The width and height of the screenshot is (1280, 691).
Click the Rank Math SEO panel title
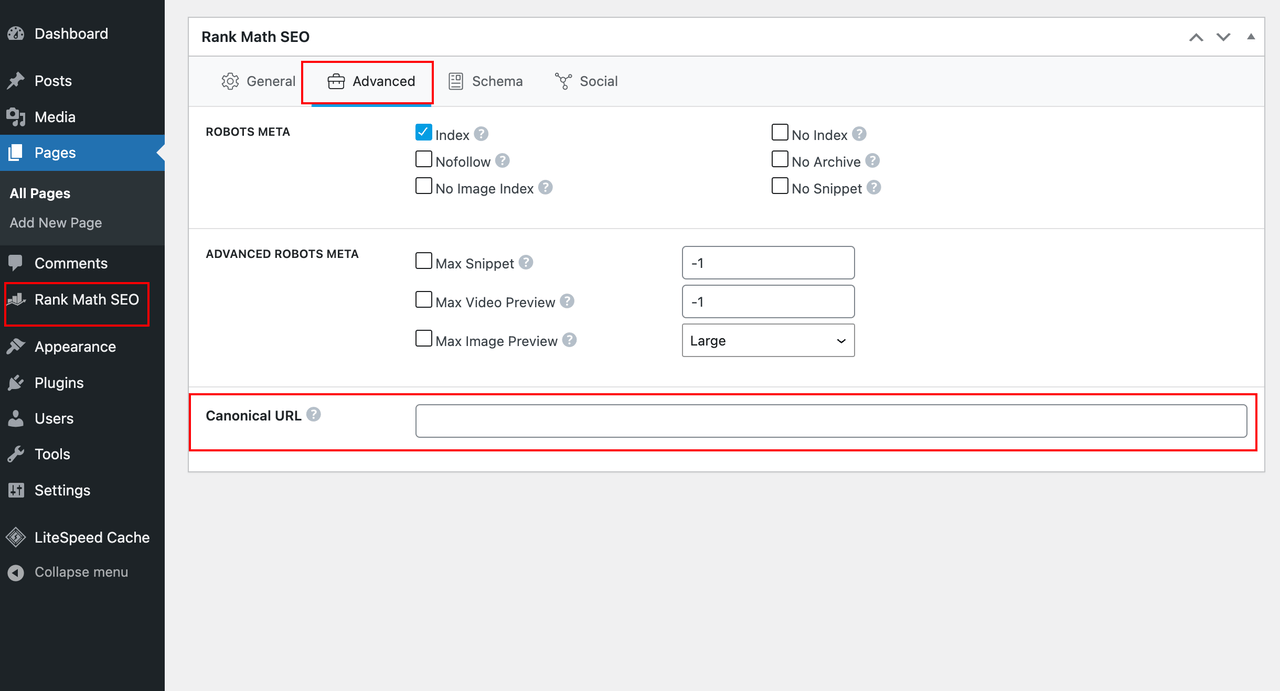(256, 37)
